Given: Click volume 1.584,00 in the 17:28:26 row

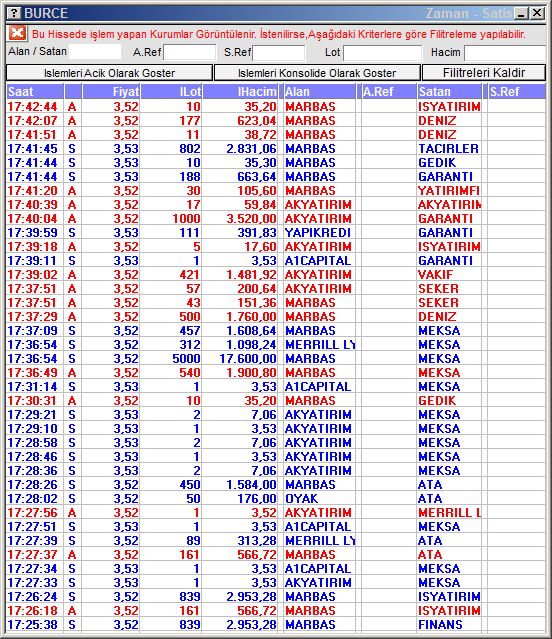Looking at the screenshot, I should [x=251, y=485].
